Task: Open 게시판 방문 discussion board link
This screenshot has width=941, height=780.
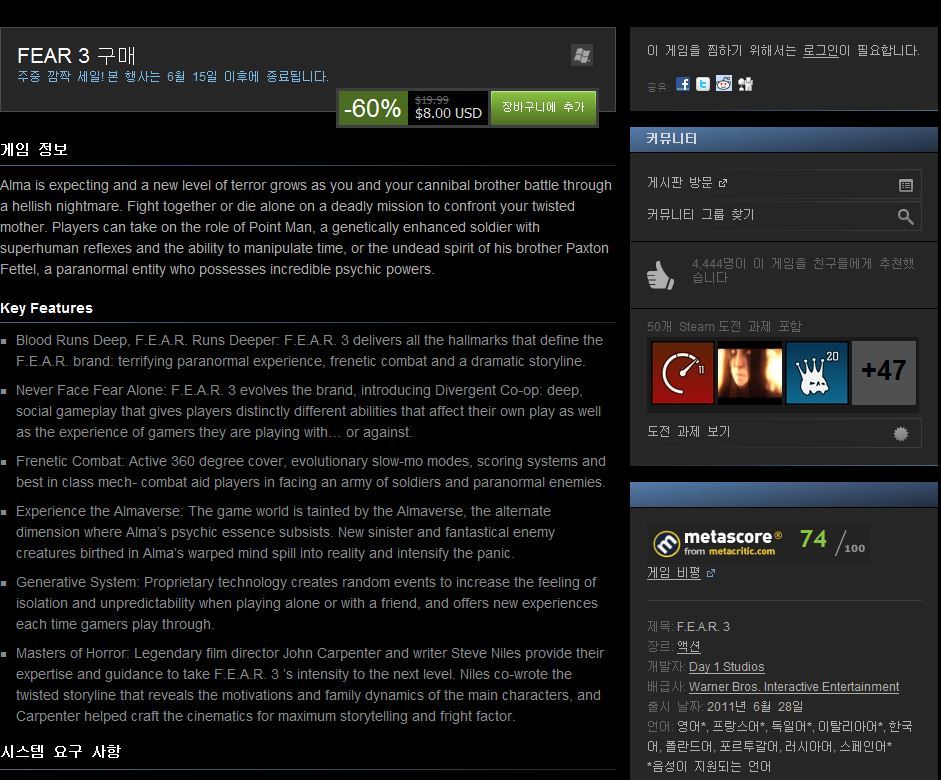Action: tap(679, 182)
